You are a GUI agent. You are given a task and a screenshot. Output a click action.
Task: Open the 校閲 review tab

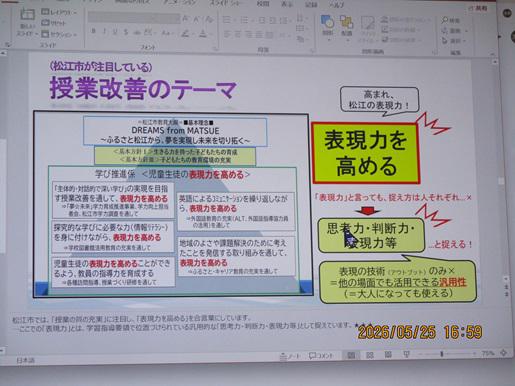[x=263, y=4]
